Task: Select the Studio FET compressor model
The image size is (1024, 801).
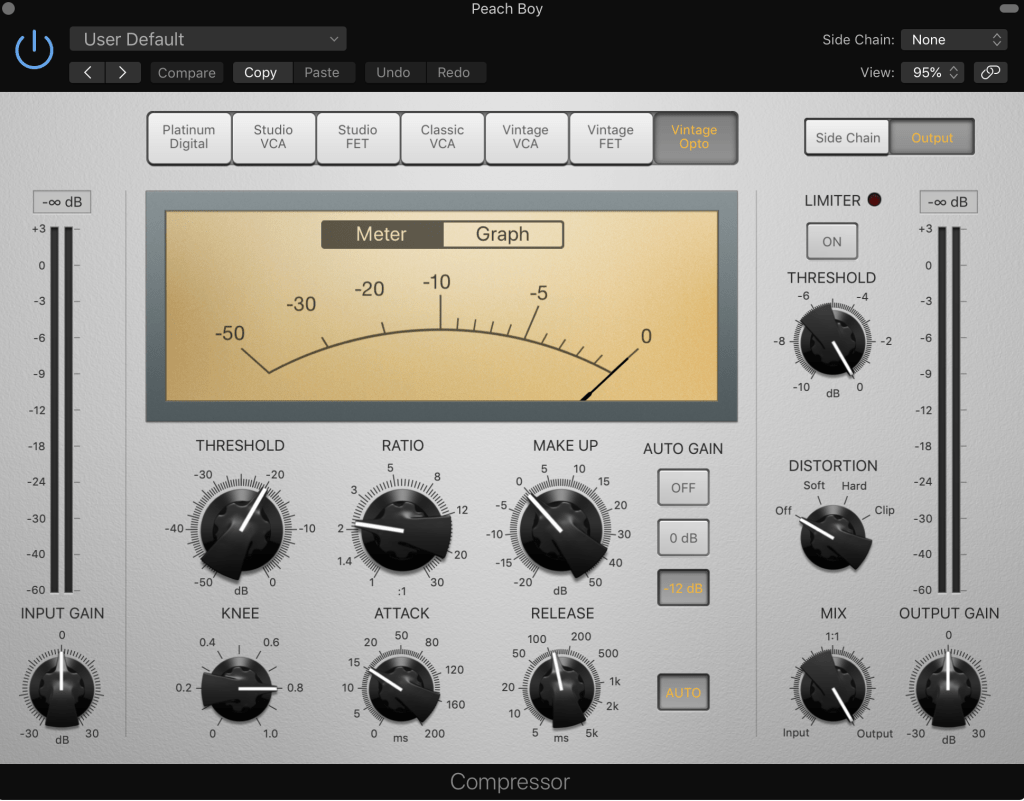Action: (358, 137)
